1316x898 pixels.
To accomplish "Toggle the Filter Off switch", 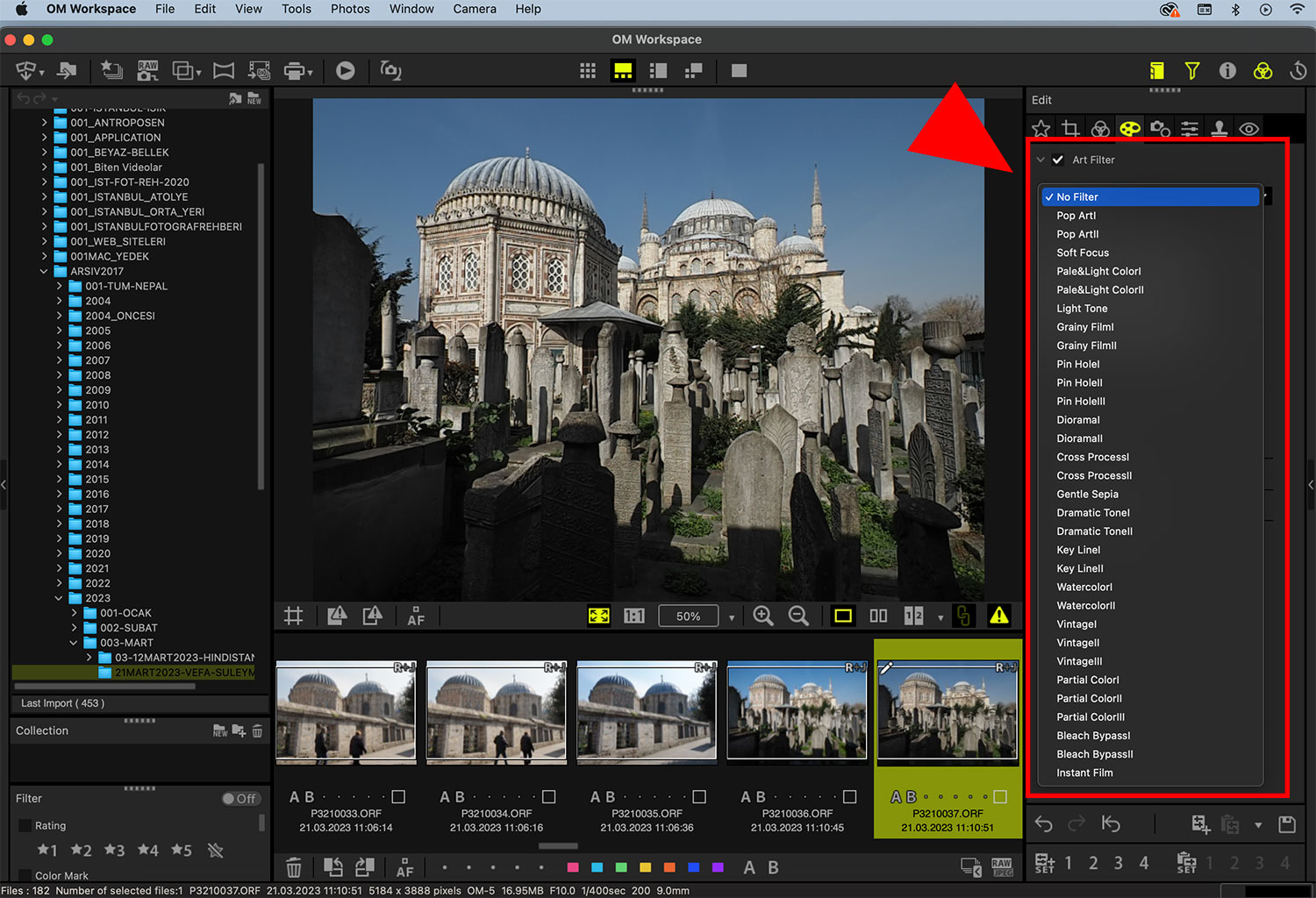I will click(240, 799).
